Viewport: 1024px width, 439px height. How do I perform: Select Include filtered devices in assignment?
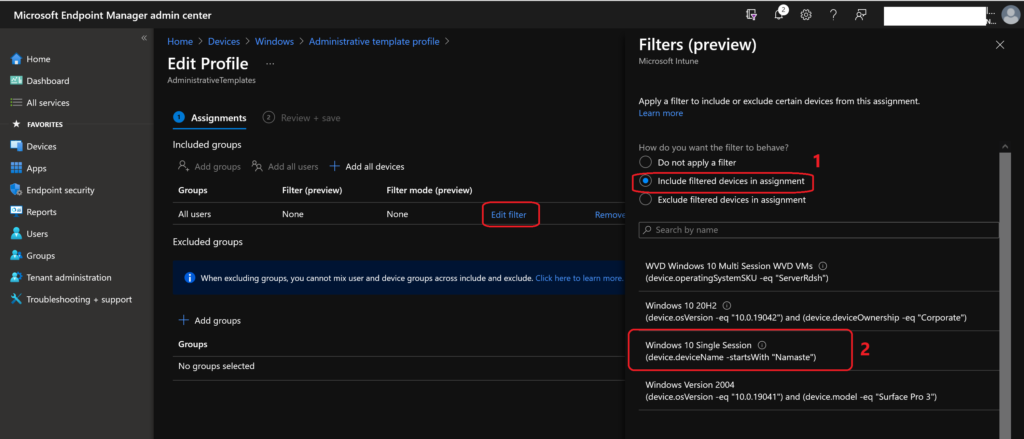(x=722, y=181)
